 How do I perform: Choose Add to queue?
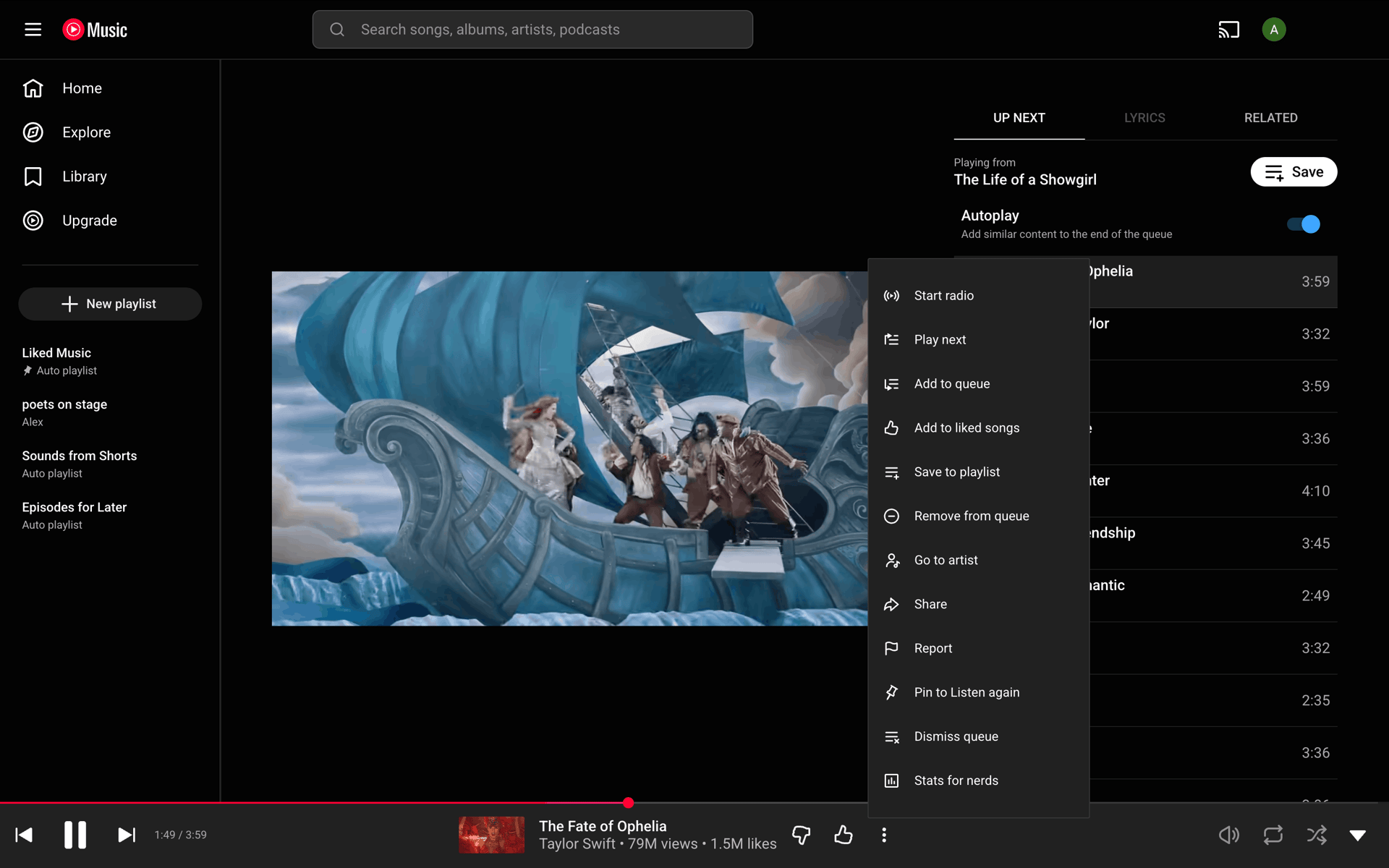click(x=978, y=383)
